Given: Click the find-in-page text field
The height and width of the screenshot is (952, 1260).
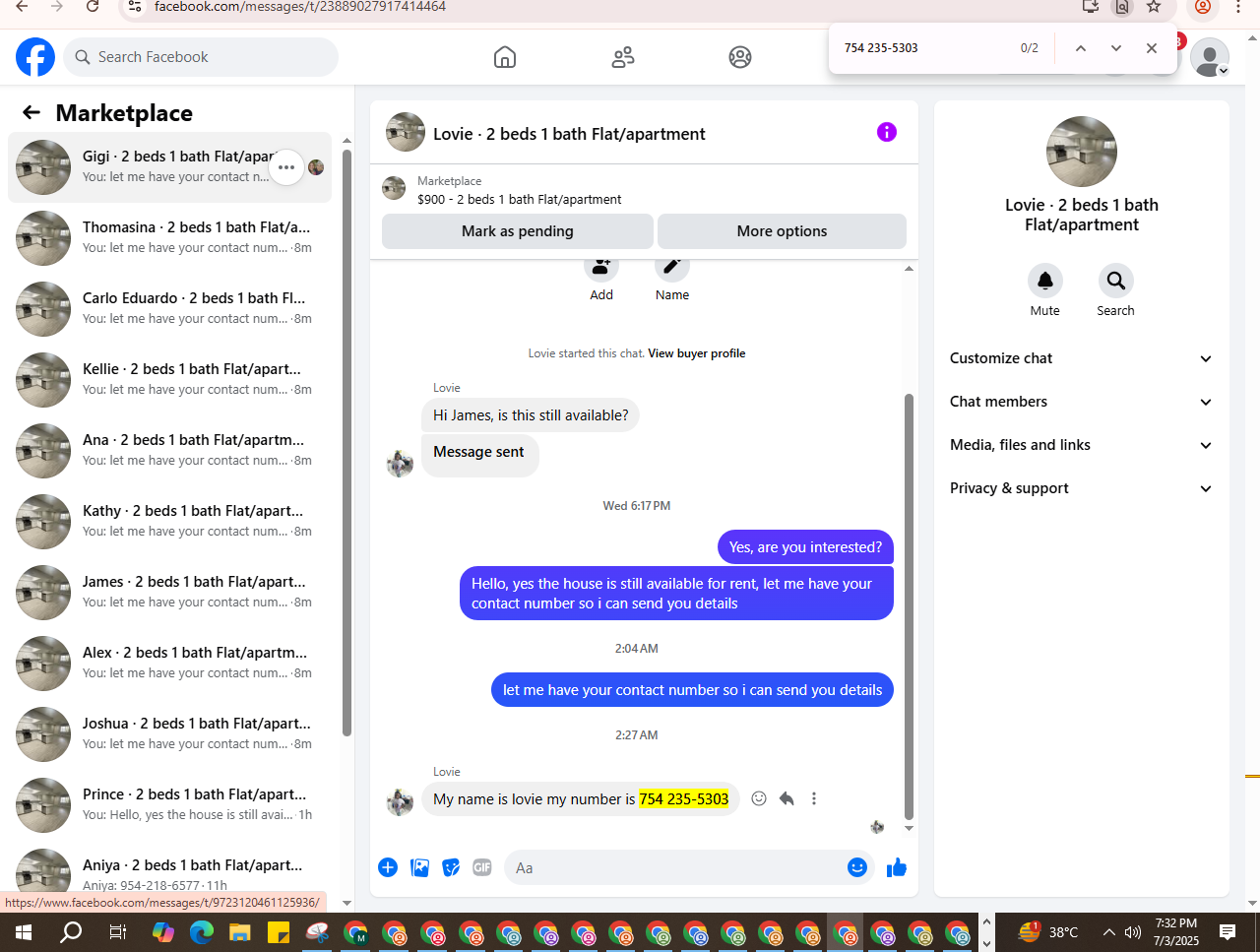Looking at the screenshot, I should [925, 48].
